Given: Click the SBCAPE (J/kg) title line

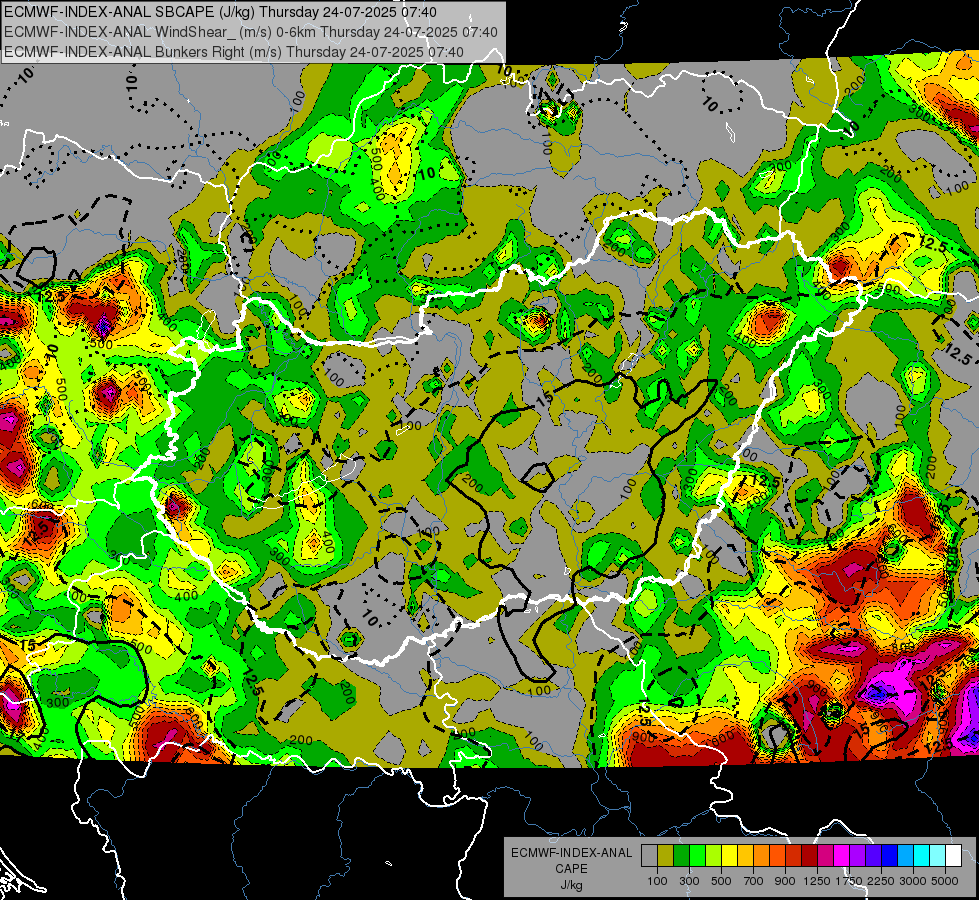Looking at the screenshot, I should (x=220, y=12).
